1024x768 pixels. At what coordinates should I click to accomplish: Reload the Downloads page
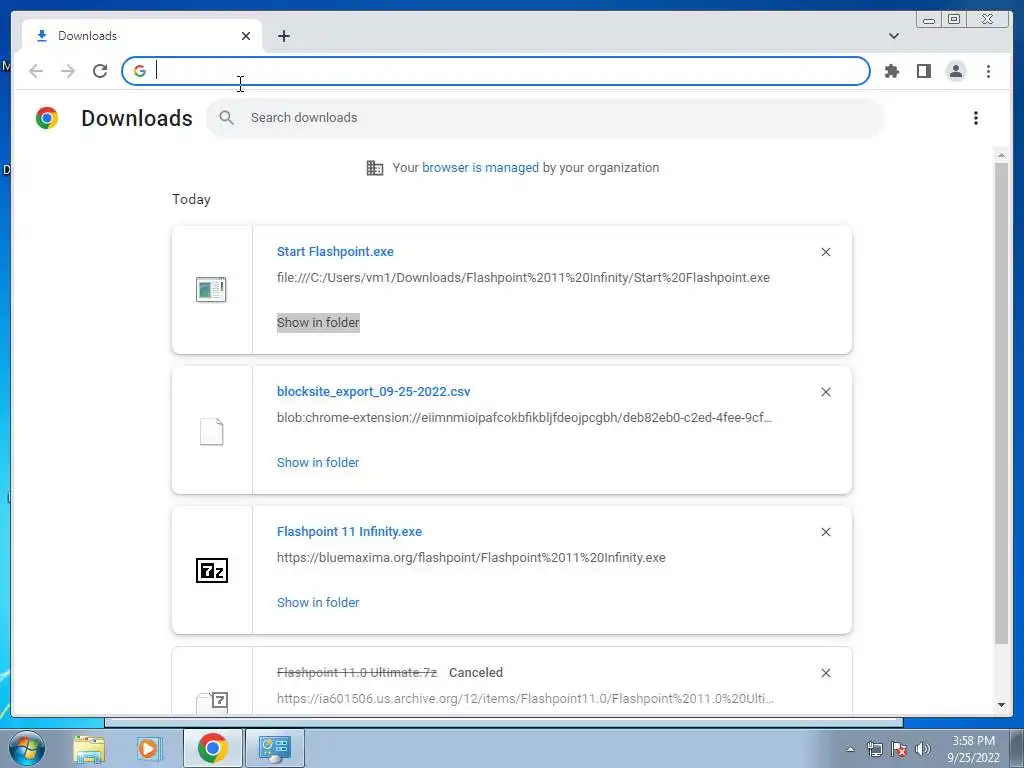point(100,71)
